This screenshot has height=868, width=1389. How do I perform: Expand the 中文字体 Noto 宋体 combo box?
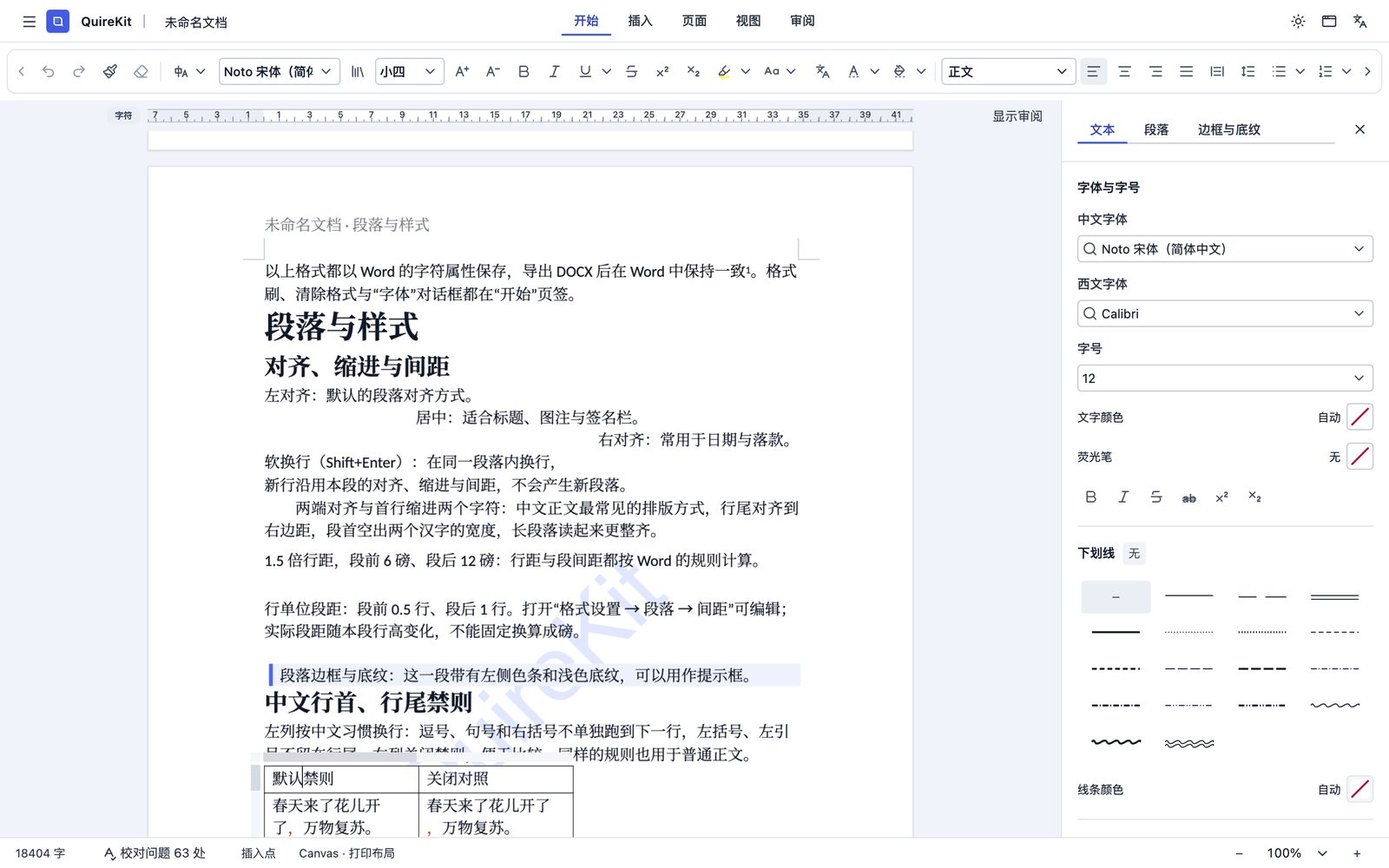click(1225, 249)
